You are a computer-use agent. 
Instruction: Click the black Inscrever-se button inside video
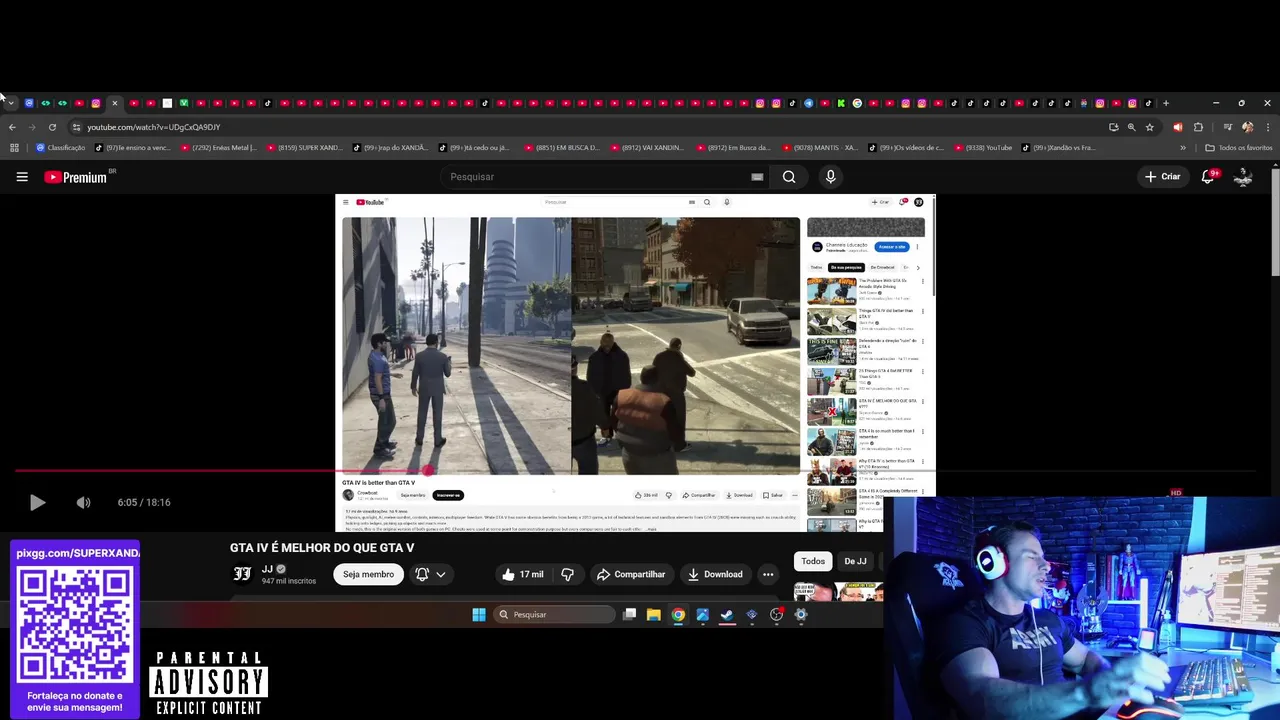pos(448,495)
